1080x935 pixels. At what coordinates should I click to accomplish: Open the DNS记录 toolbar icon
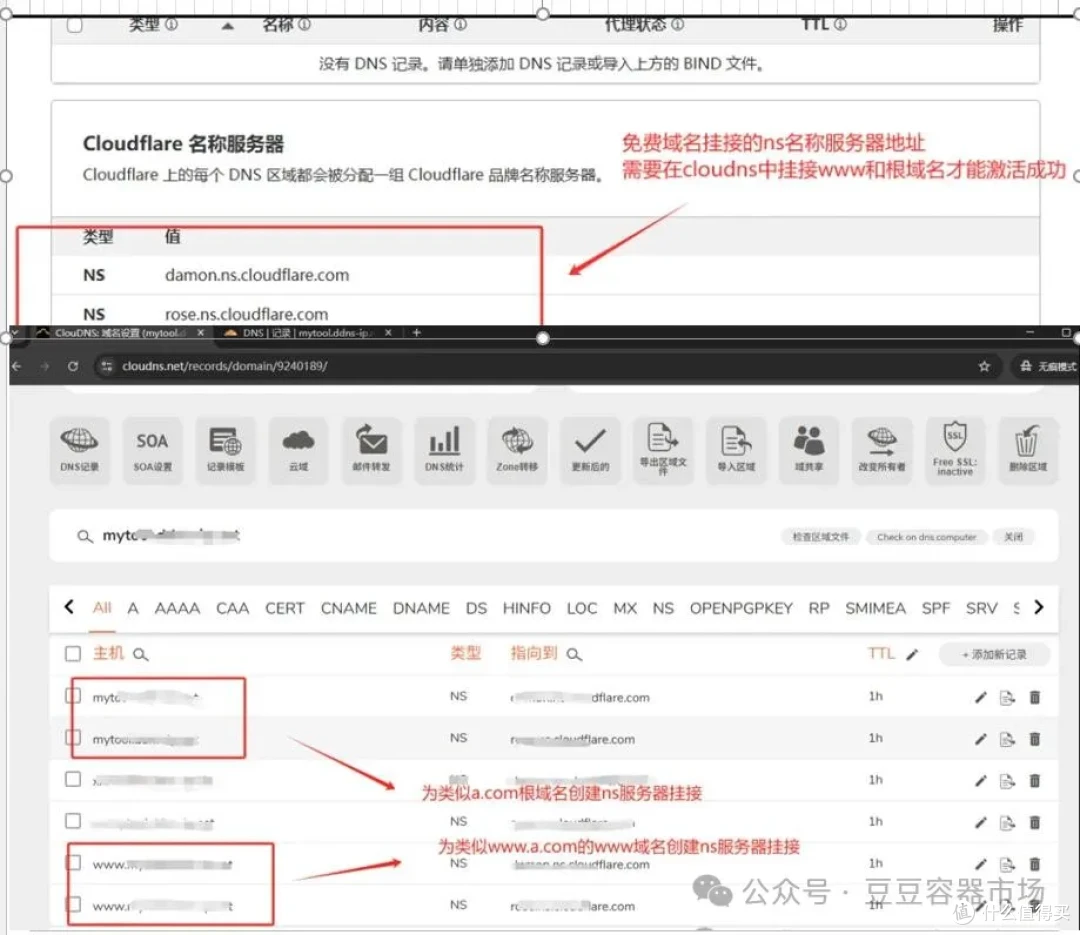coord(79,450)
